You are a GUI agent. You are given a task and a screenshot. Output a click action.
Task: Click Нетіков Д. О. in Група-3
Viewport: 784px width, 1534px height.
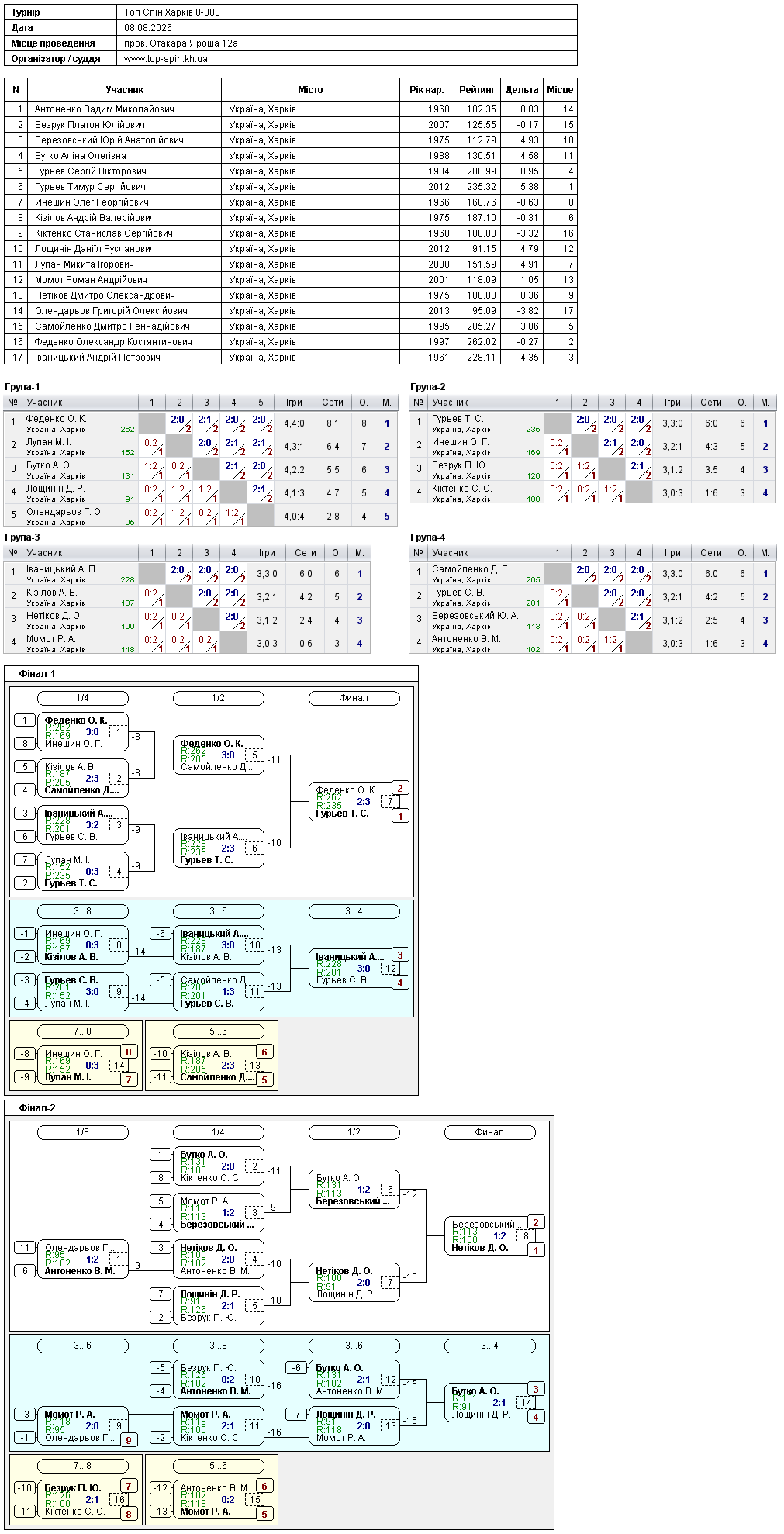point(54,616)
